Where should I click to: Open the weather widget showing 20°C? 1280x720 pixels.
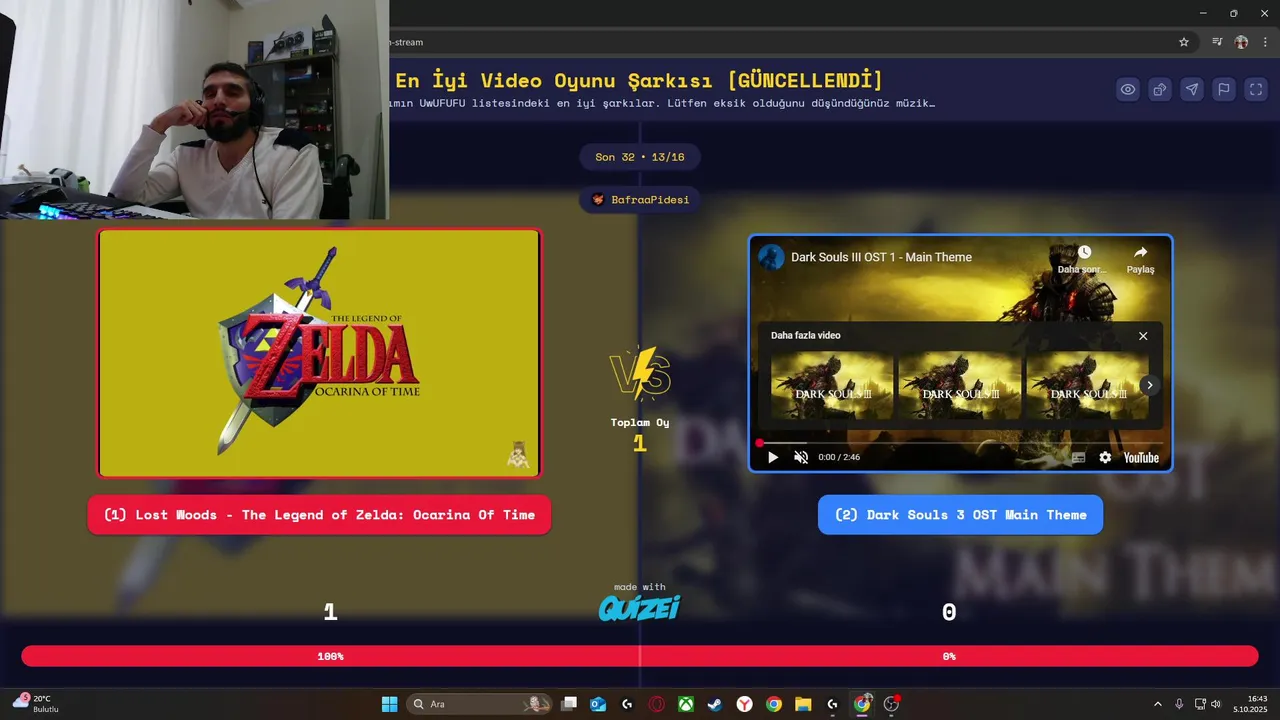pyautogui.click(x=36, y=703)
